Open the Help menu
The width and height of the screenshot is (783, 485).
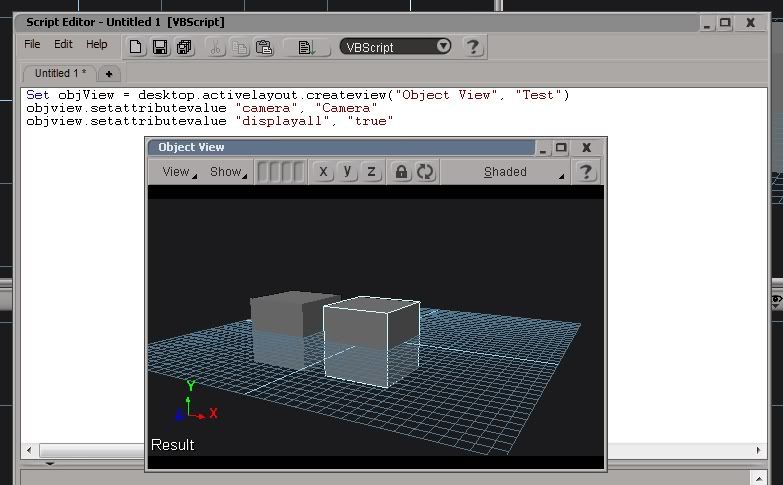coord(96,44)
